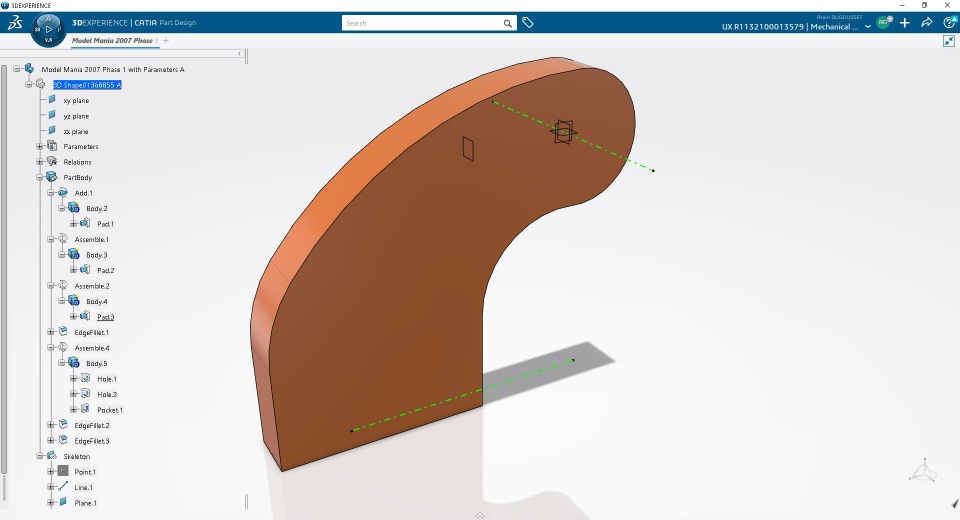The height and width of the screenshot is (520, 960).
Task: Click the Hole.1 feature icon
Action: [x=85, y=379]
